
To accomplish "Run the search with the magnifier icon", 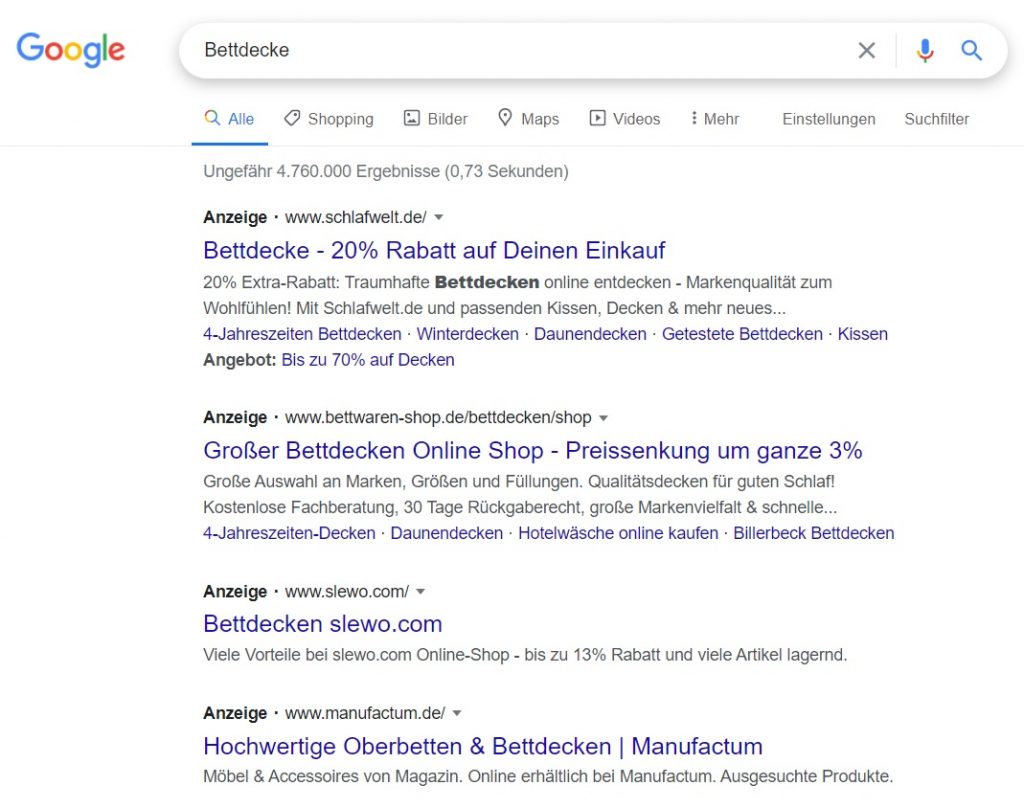I will [971, 50].
